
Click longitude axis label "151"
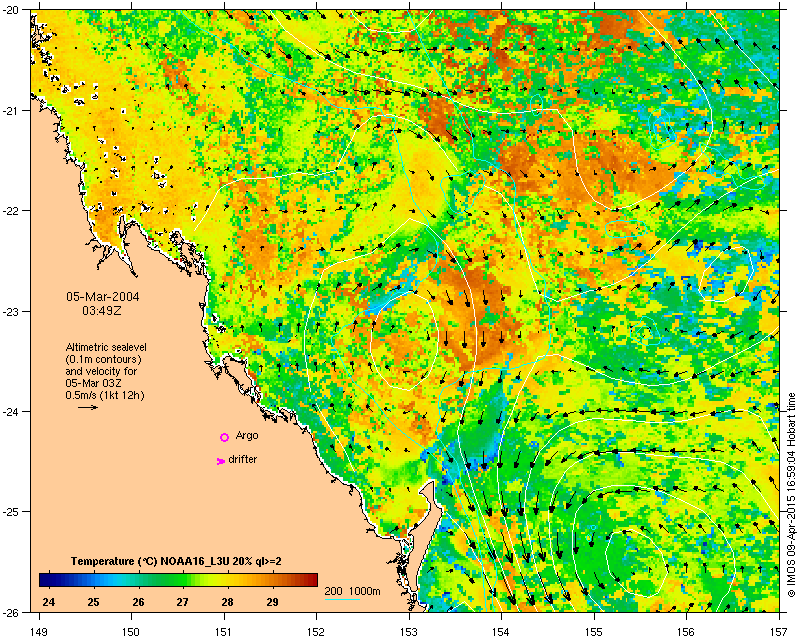[x=224, y=631]
